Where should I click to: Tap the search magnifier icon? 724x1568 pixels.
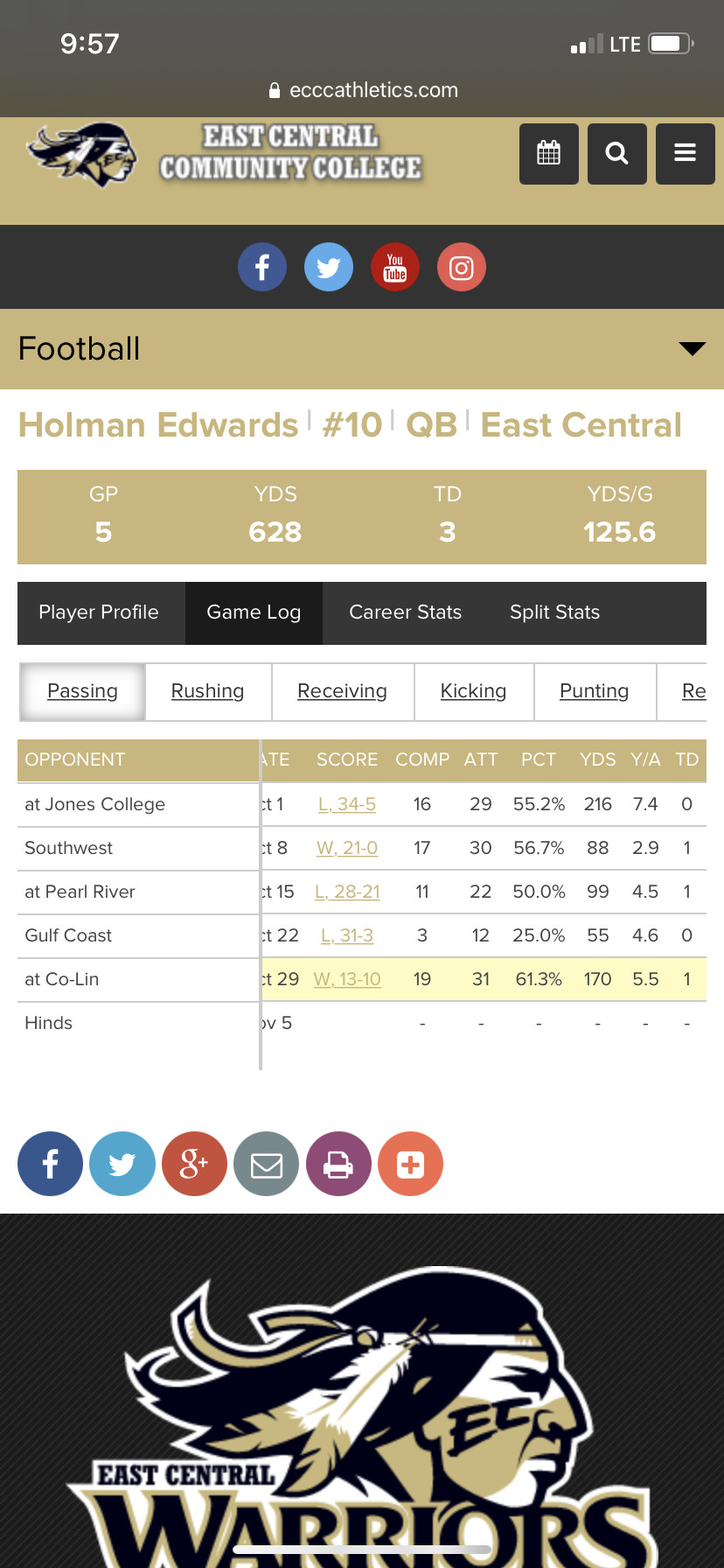(x=616, y=154)
